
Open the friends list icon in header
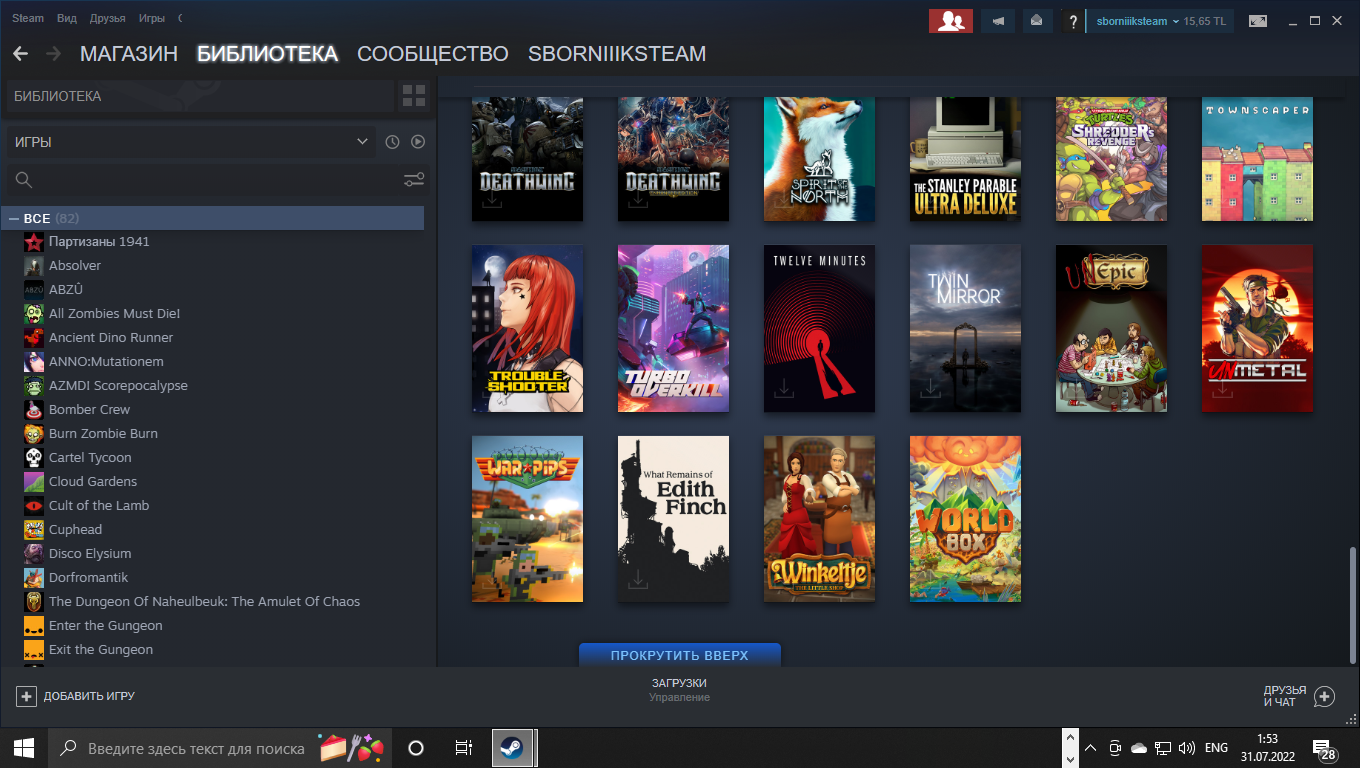(x=951, y=21)
